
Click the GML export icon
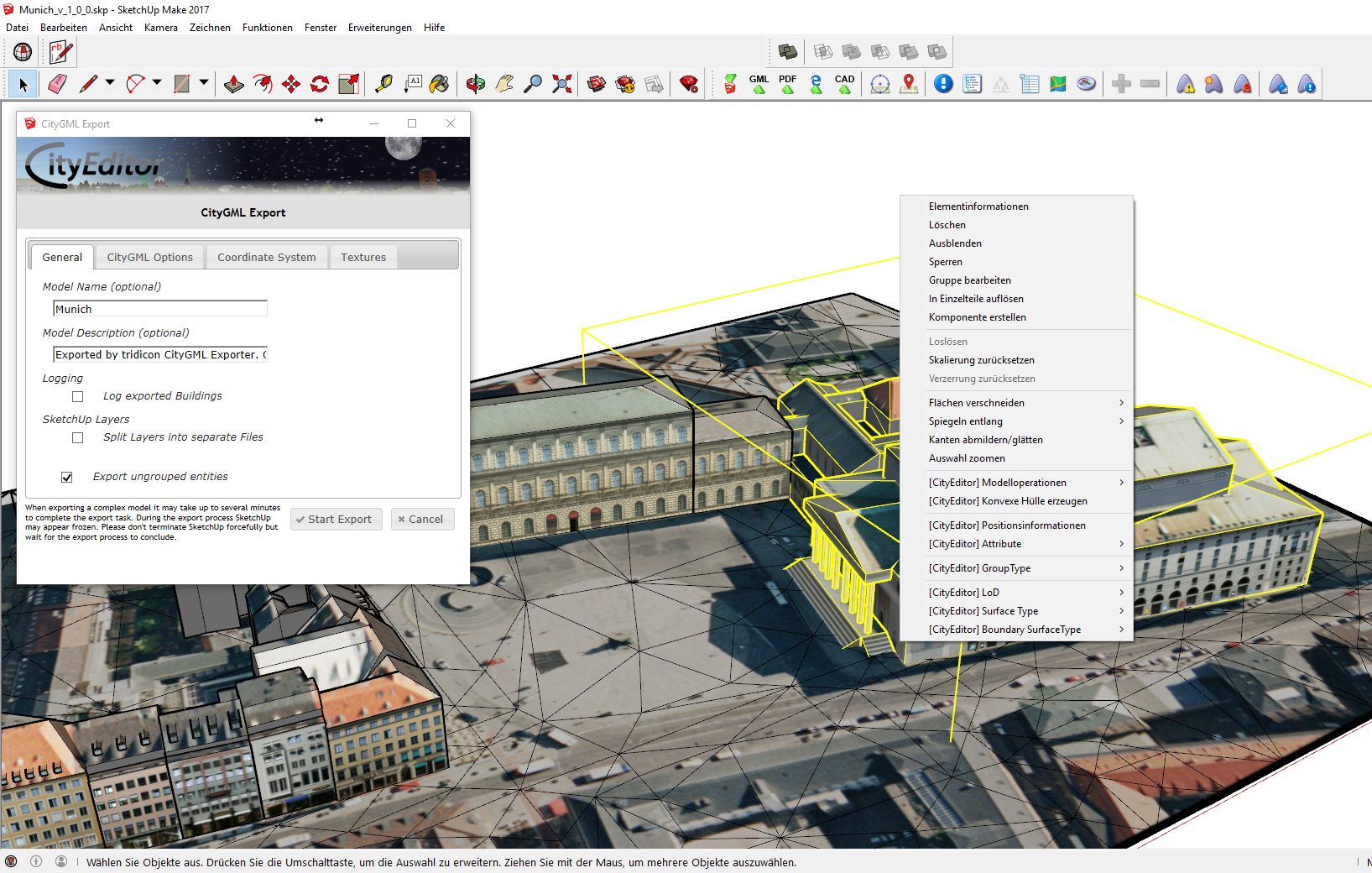click(759, 84)
